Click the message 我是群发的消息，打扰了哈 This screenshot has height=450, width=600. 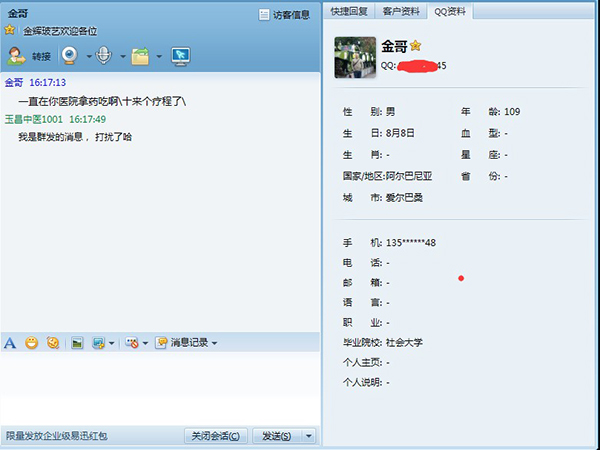(x=75, y=137)
